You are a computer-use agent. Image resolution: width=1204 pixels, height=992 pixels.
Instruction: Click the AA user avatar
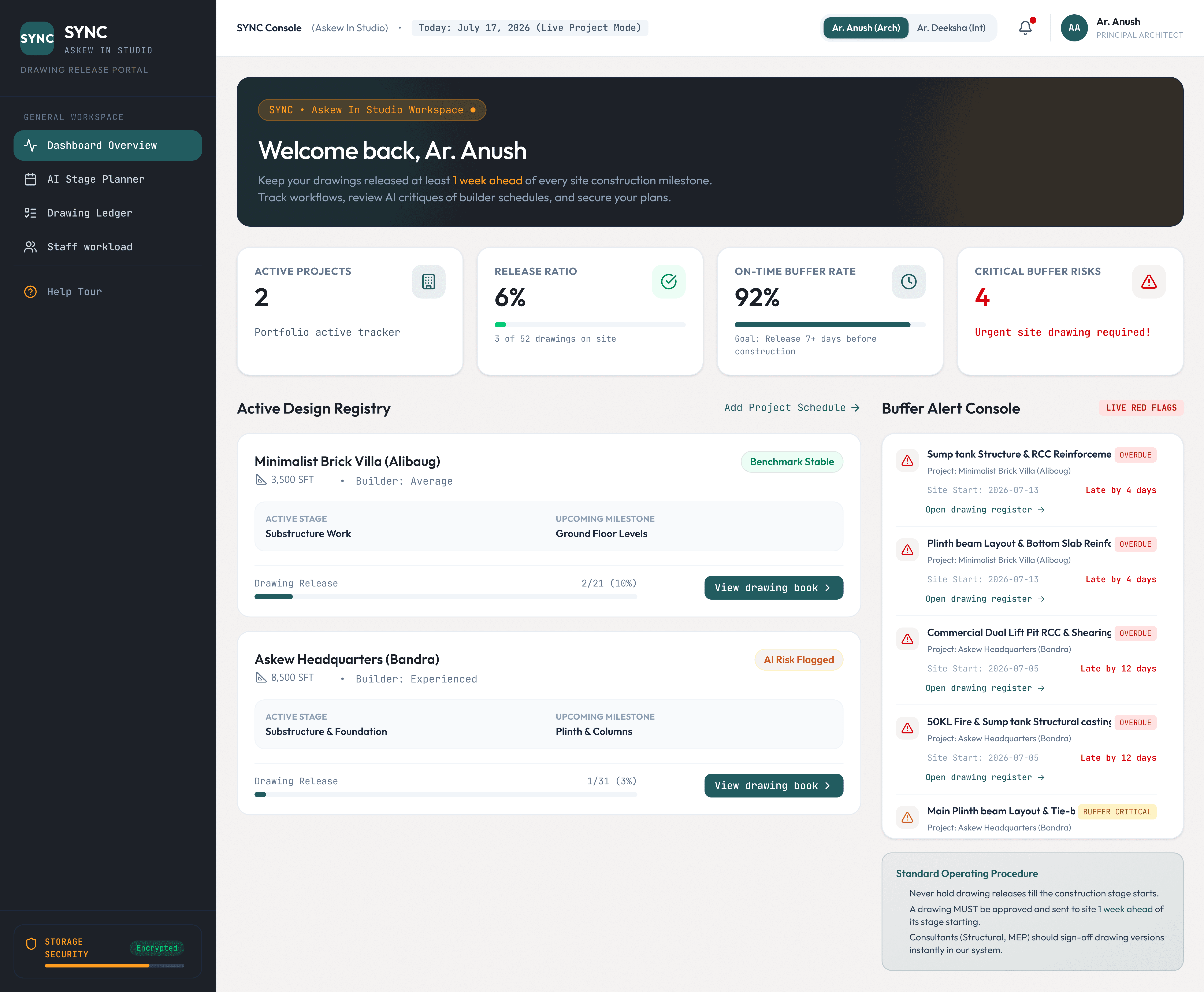1074,28
